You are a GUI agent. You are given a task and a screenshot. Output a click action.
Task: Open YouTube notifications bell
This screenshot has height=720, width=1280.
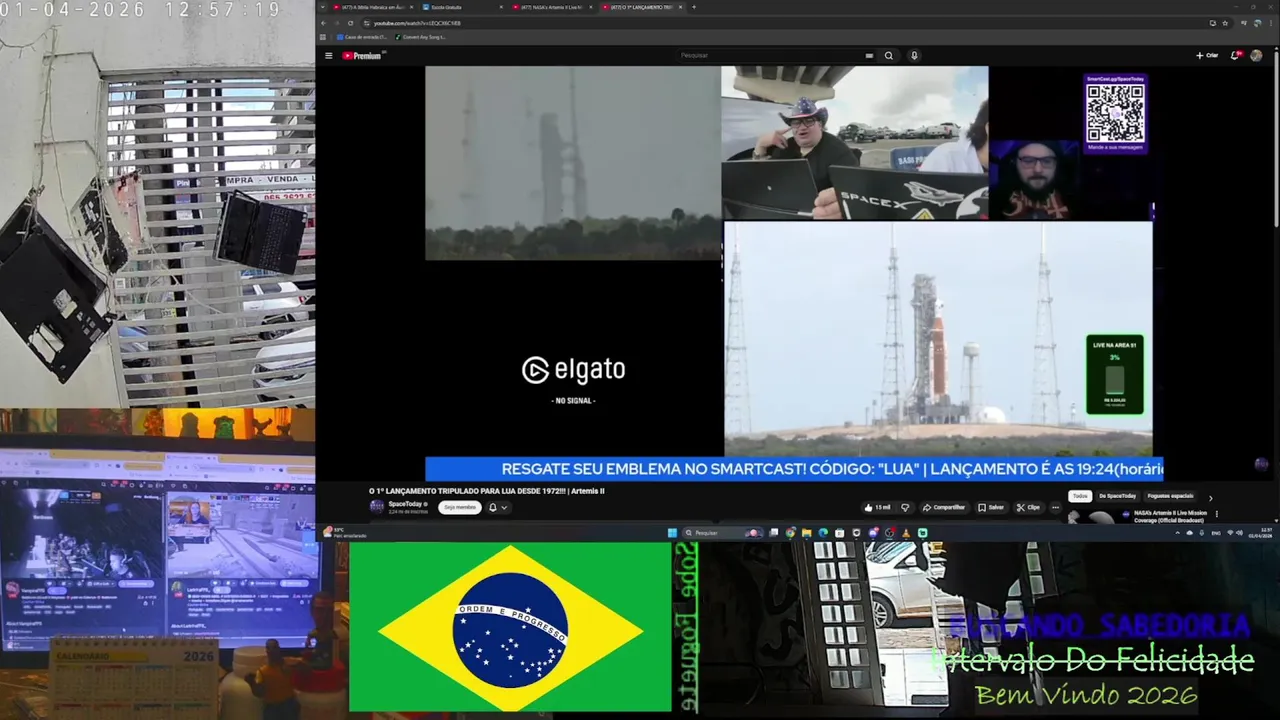(1236, 56)
